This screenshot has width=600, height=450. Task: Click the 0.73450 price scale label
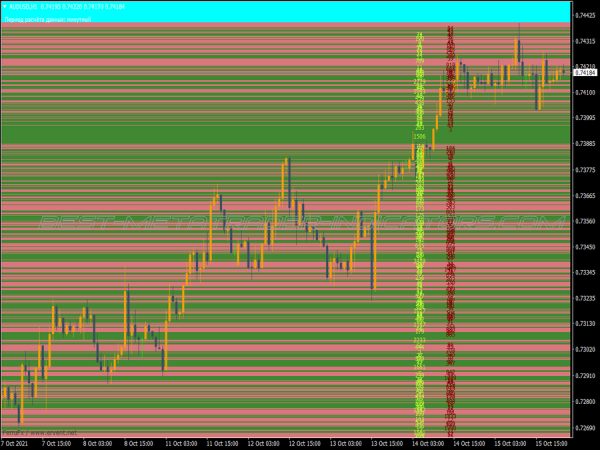[x=586, y=247]
